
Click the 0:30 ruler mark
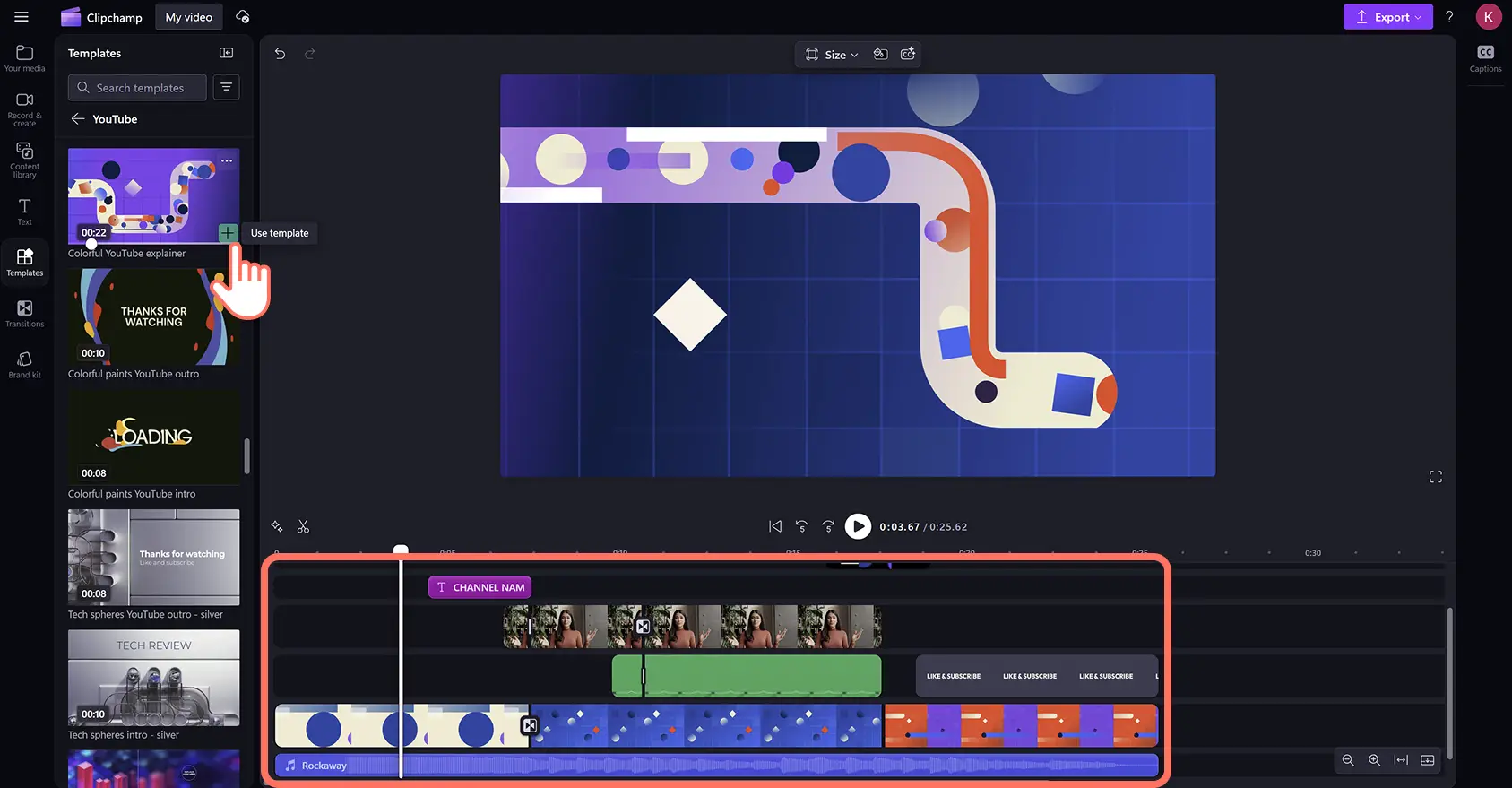point(1313,553)
